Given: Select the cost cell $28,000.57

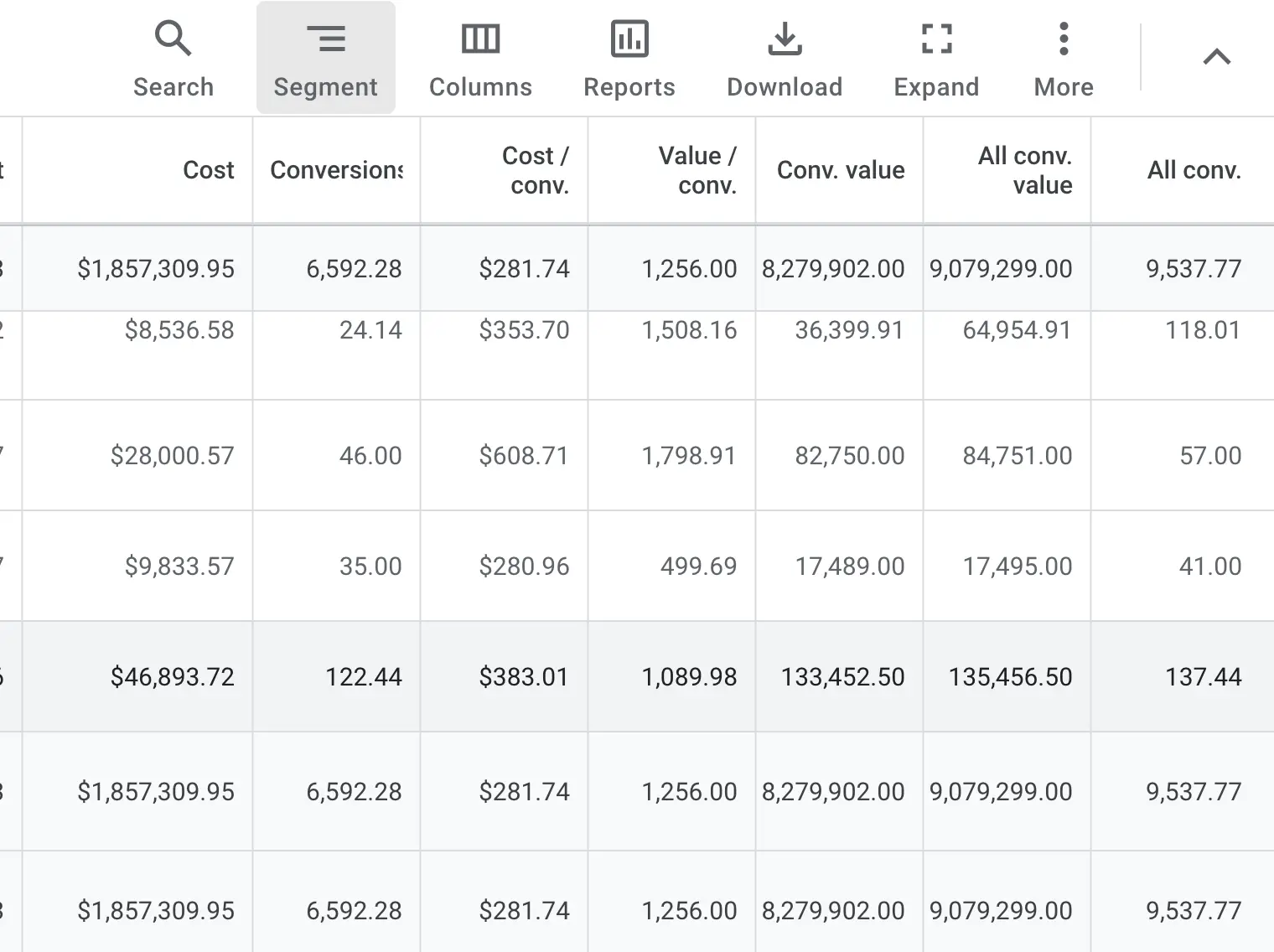Looking at the screenshot, I should (173, 456).
